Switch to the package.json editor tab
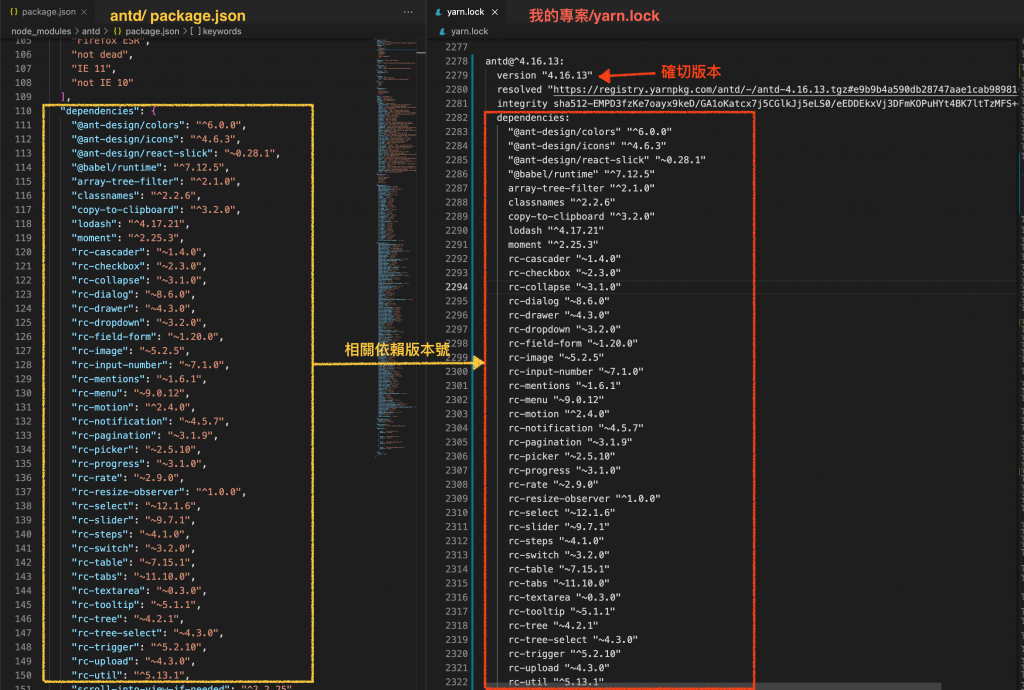This screenshot has height=690, width=1024. point(48,12)
